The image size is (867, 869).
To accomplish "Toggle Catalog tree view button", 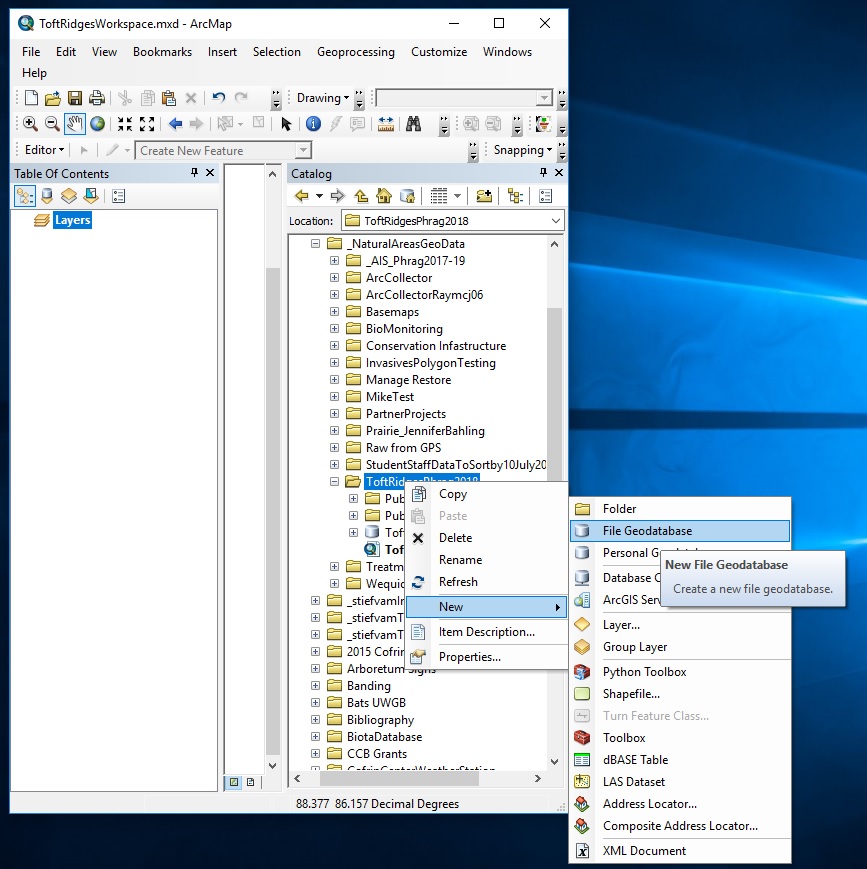I will tap(515, 196).
